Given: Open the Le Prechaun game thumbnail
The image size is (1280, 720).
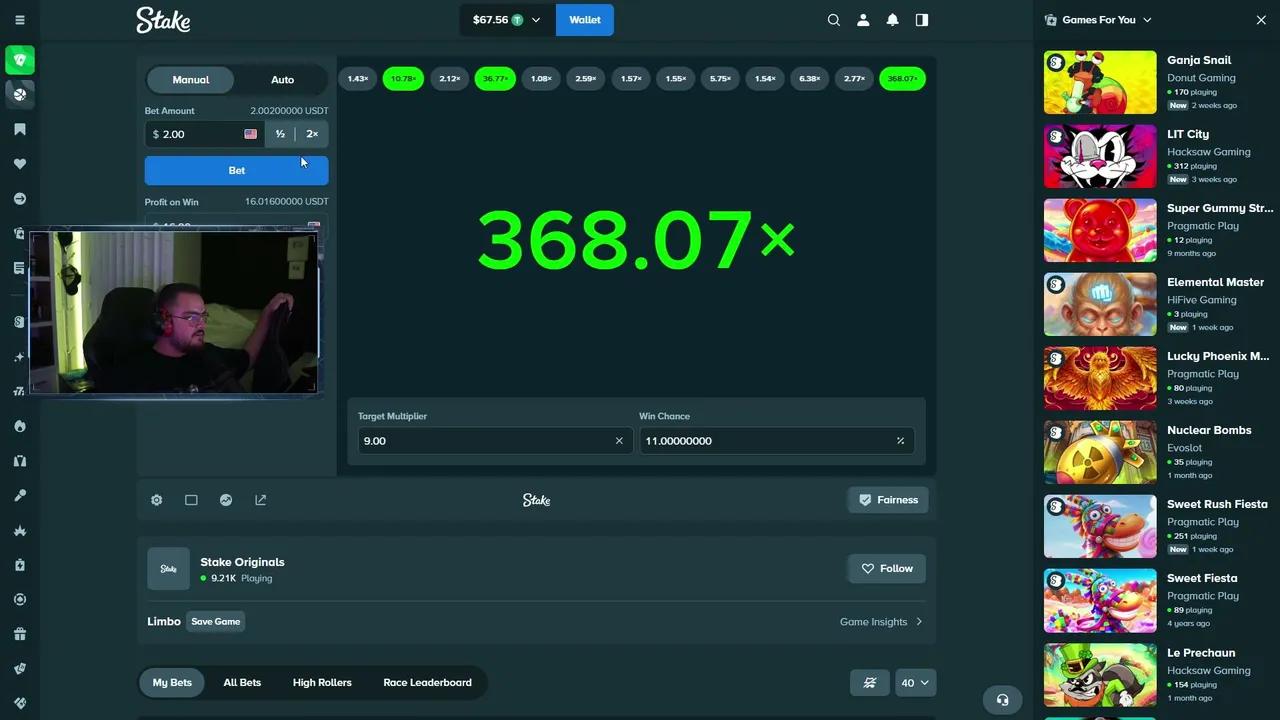Looking at the screenshot, I should coord(1100,675).
